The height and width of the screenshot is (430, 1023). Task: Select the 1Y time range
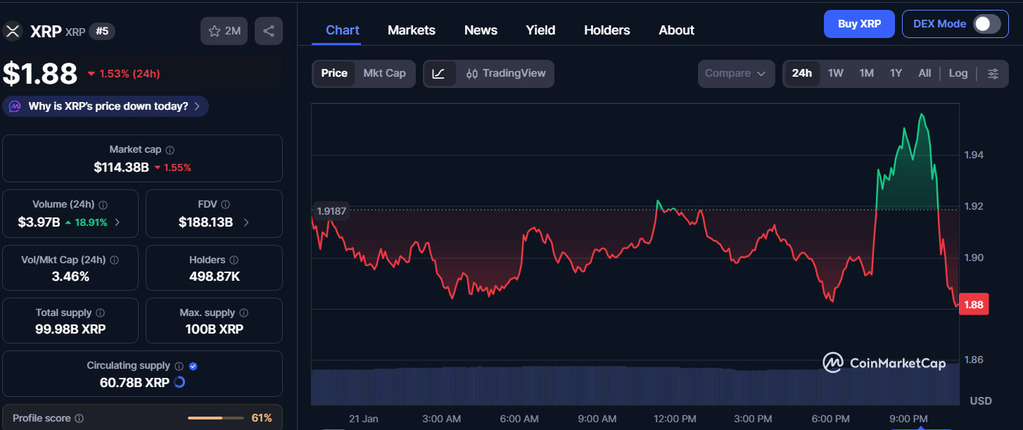pyautogui.click(x=896, y=73)
